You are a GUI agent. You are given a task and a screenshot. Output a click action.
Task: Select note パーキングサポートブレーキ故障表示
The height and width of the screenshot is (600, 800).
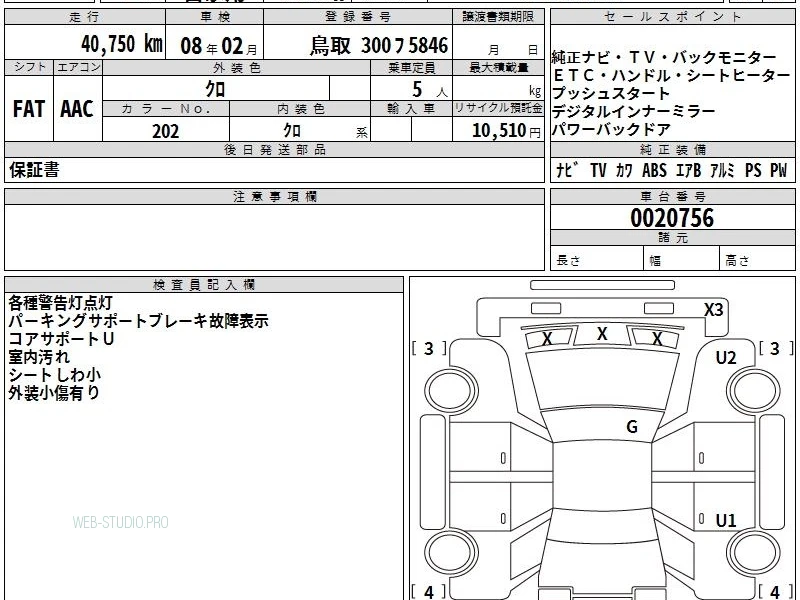tap(138, 321)
